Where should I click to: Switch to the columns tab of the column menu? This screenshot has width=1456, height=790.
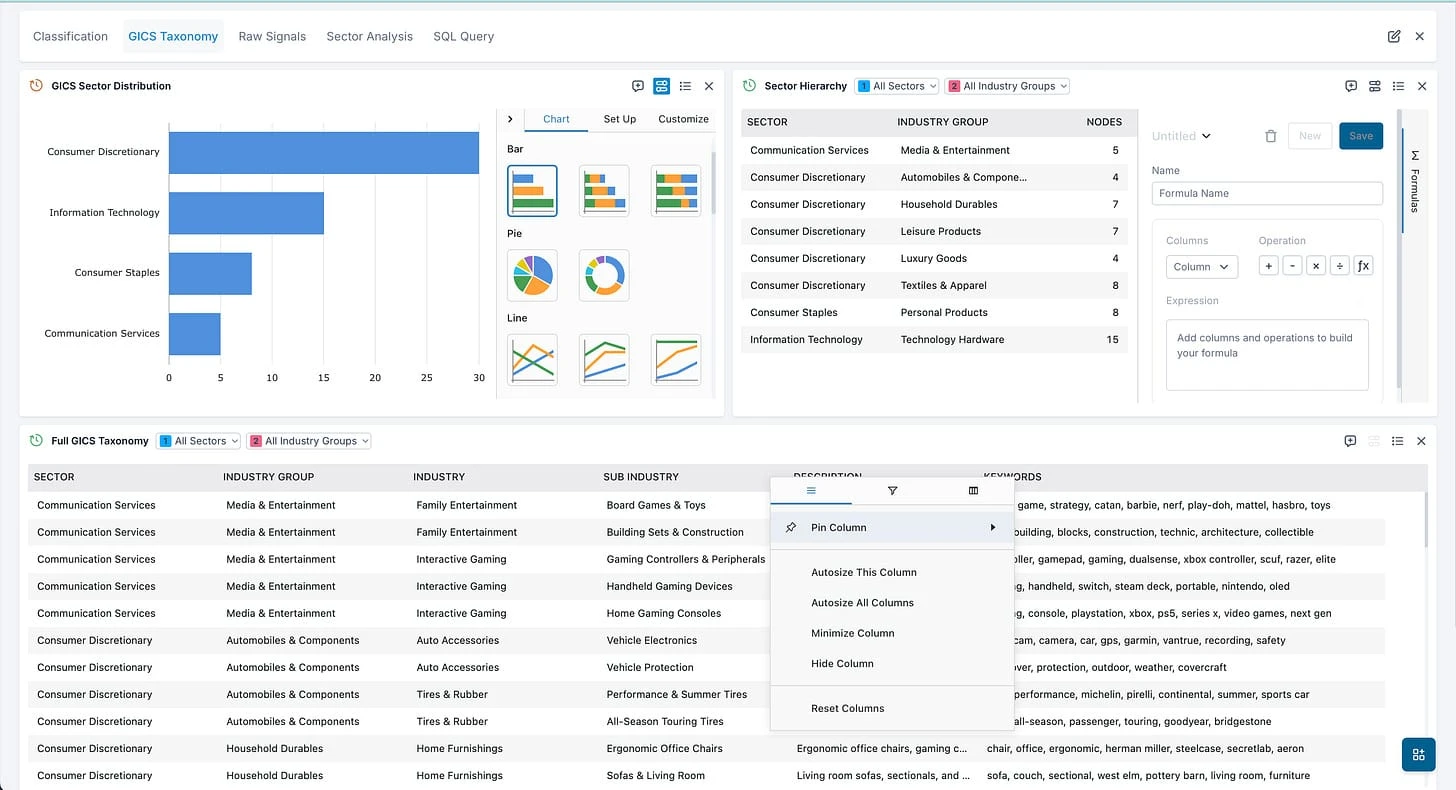(x=972, y=490)
